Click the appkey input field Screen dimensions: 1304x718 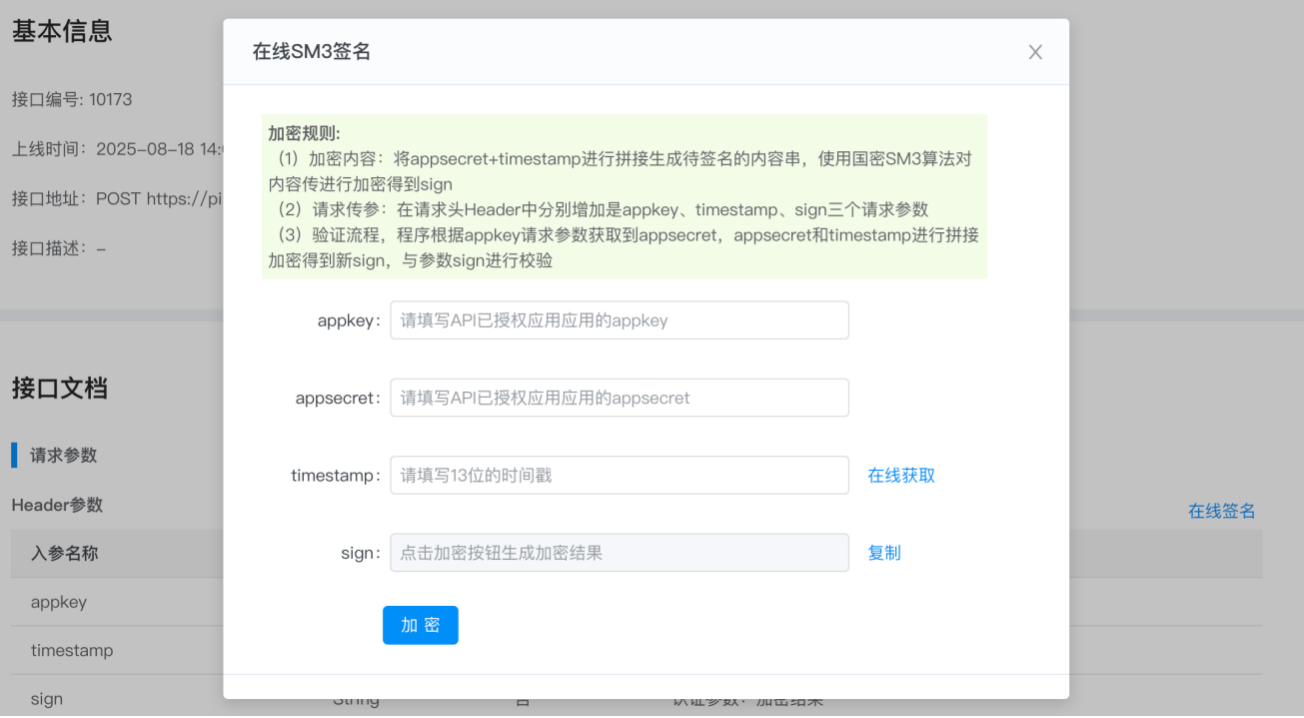(x=619, y=321)
